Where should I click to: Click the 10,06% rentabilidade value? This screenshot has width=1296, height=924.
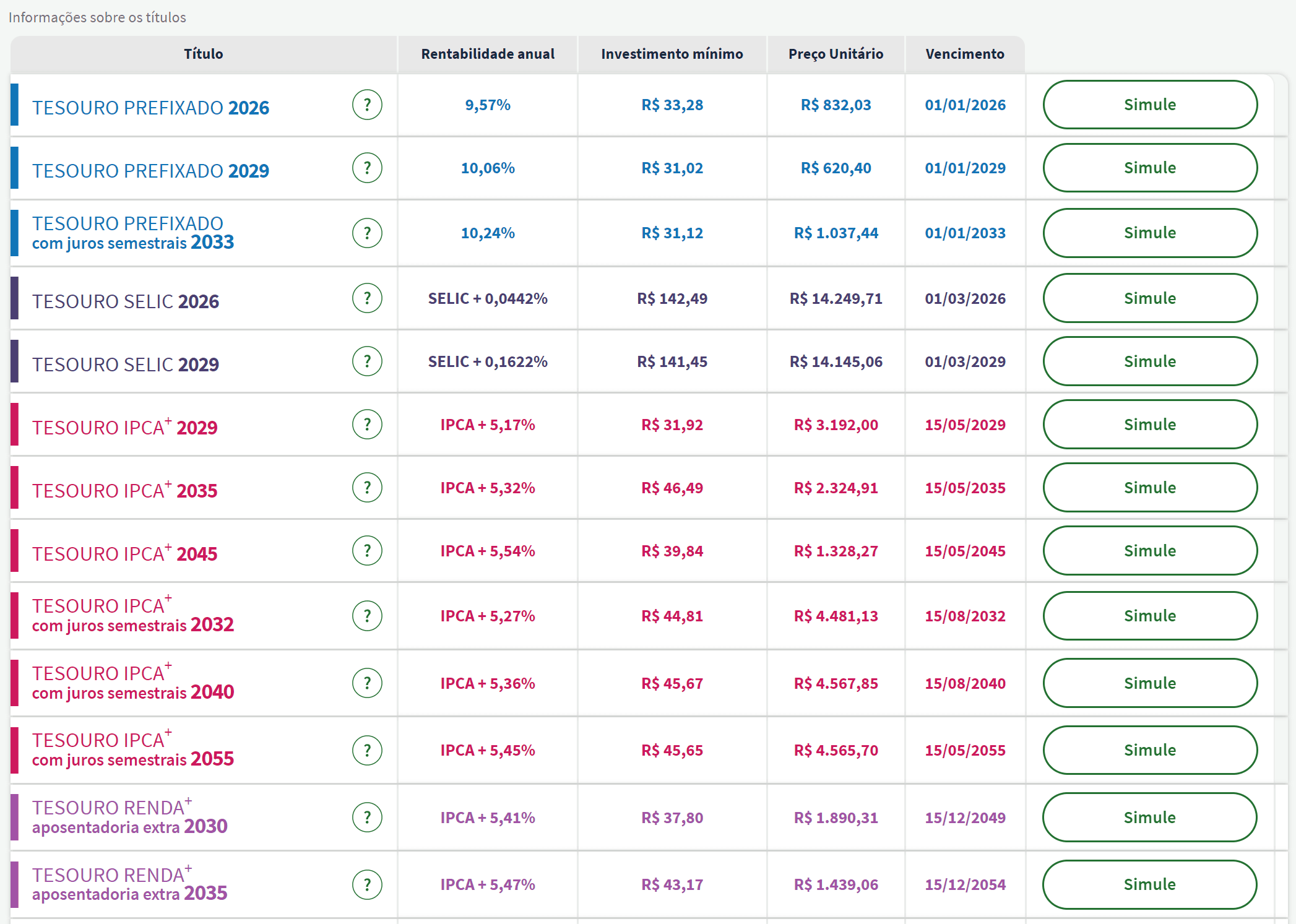coord(488,168)
